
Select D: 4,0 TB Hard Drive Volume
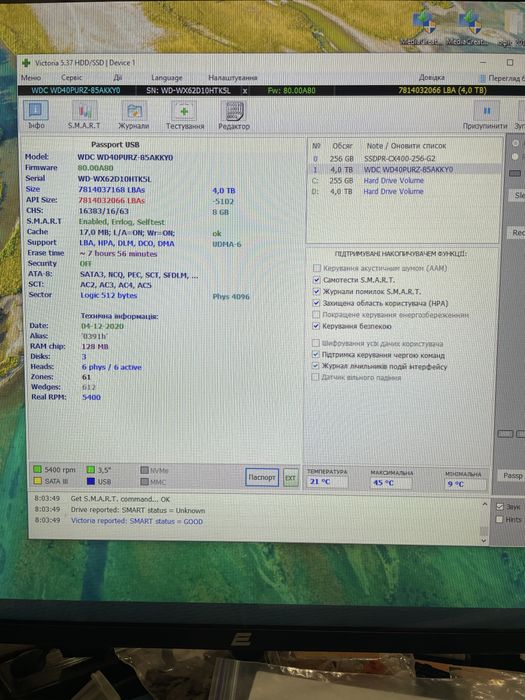pyautogui.click(x=404, y=192)
